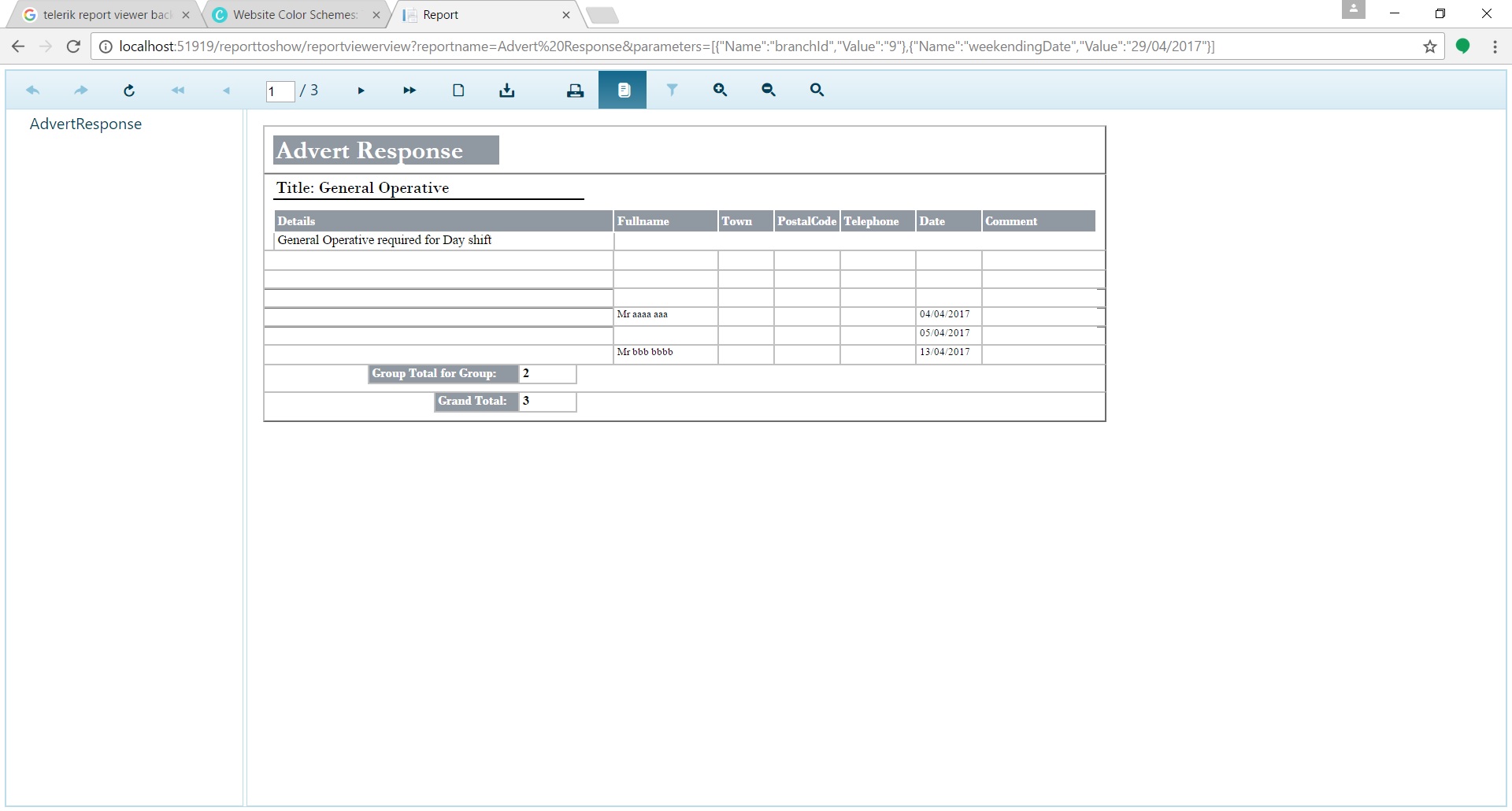Switch to Website Color Schemes tab
The height and width of the screenshot is (811, 1512).
[295, 15]
